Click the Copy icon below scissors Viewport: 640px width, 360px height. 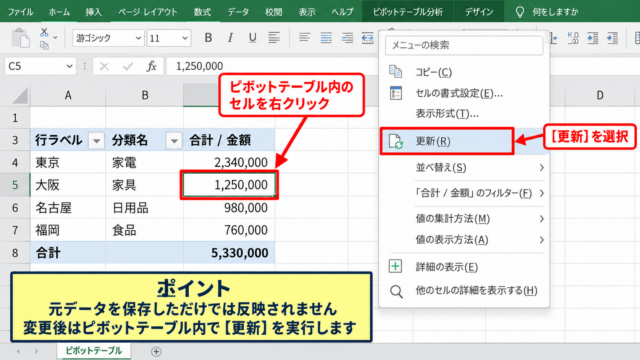(x=44, y=44)
